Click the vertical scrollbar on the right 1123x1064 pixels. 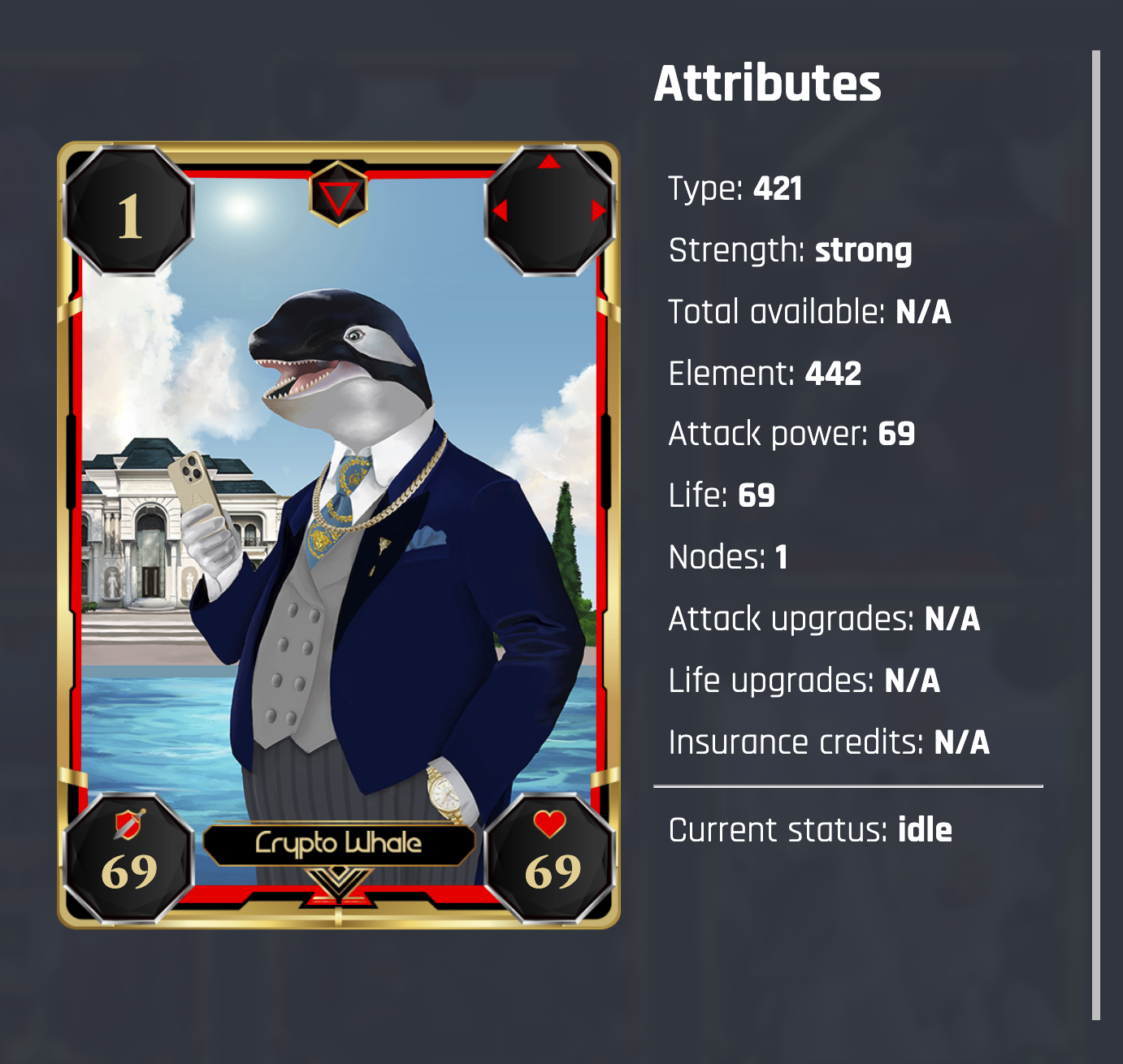point(1096,534)
